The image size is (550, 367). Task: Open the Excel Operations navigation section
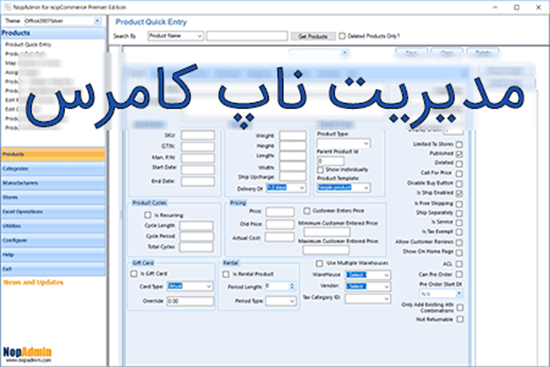tap(53, 212)
